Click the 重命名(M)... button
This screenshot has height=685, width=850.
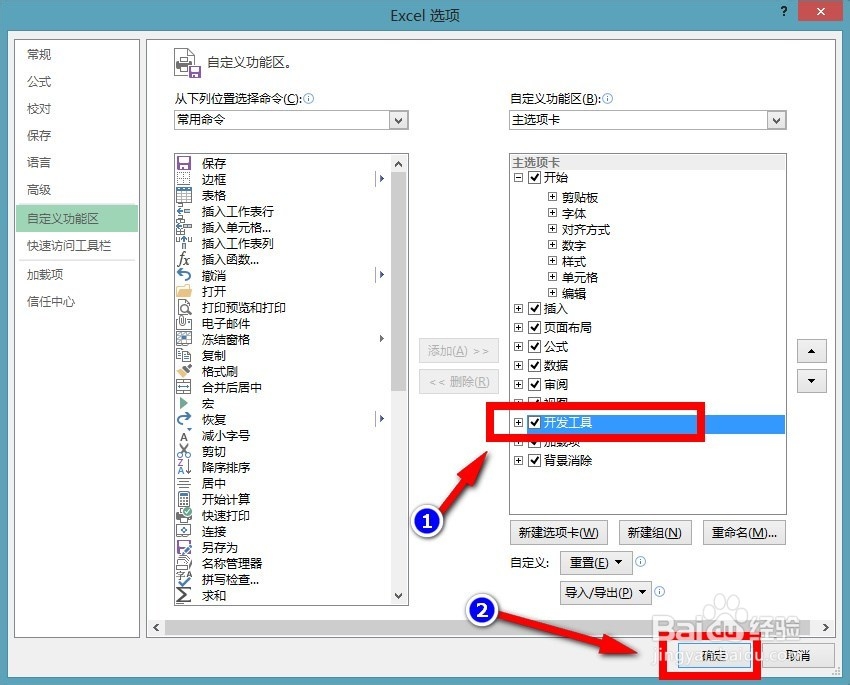(744, 533)
